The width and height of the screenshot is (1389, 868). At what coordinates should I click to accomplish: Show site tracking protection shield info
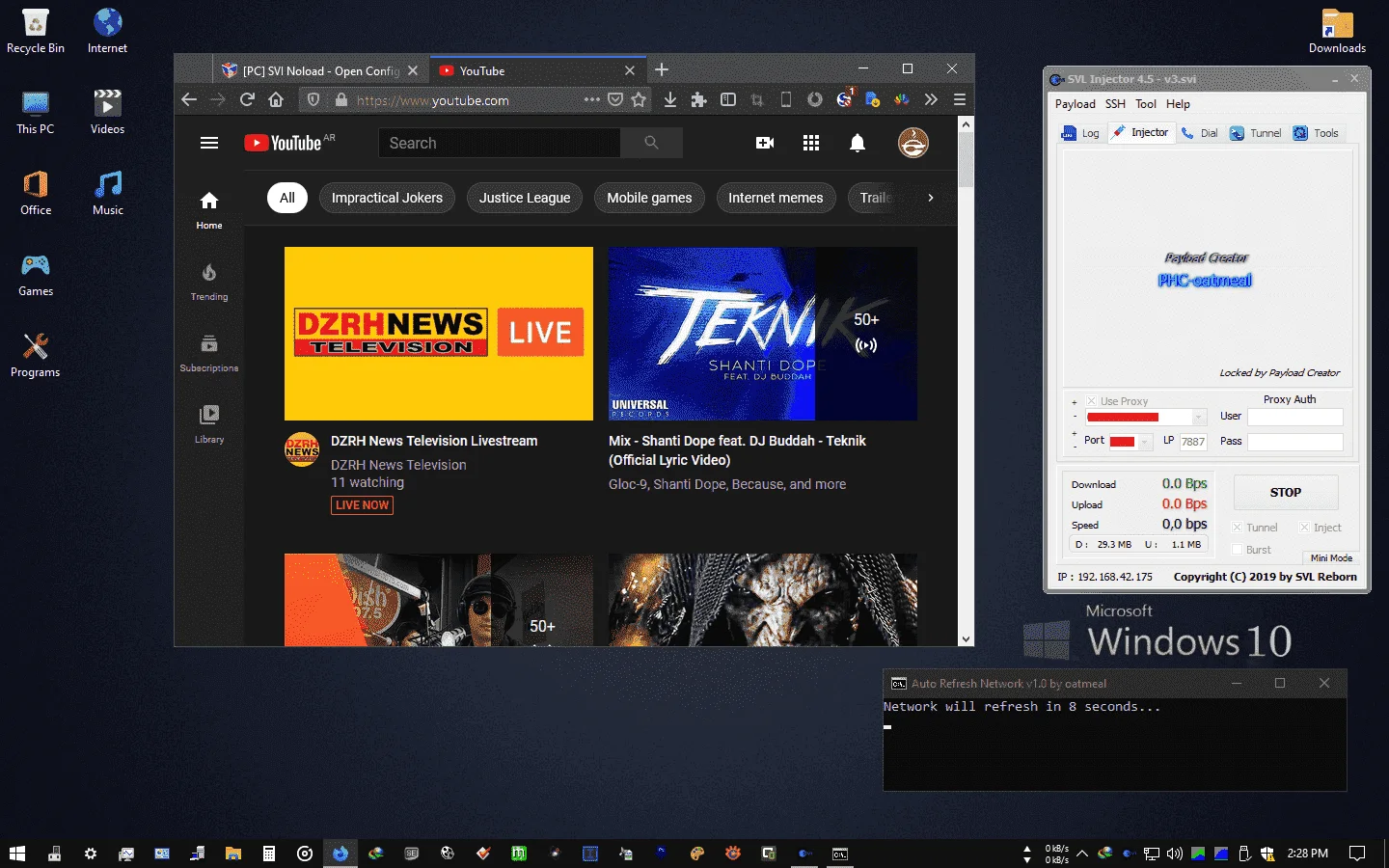click(313, 99)
